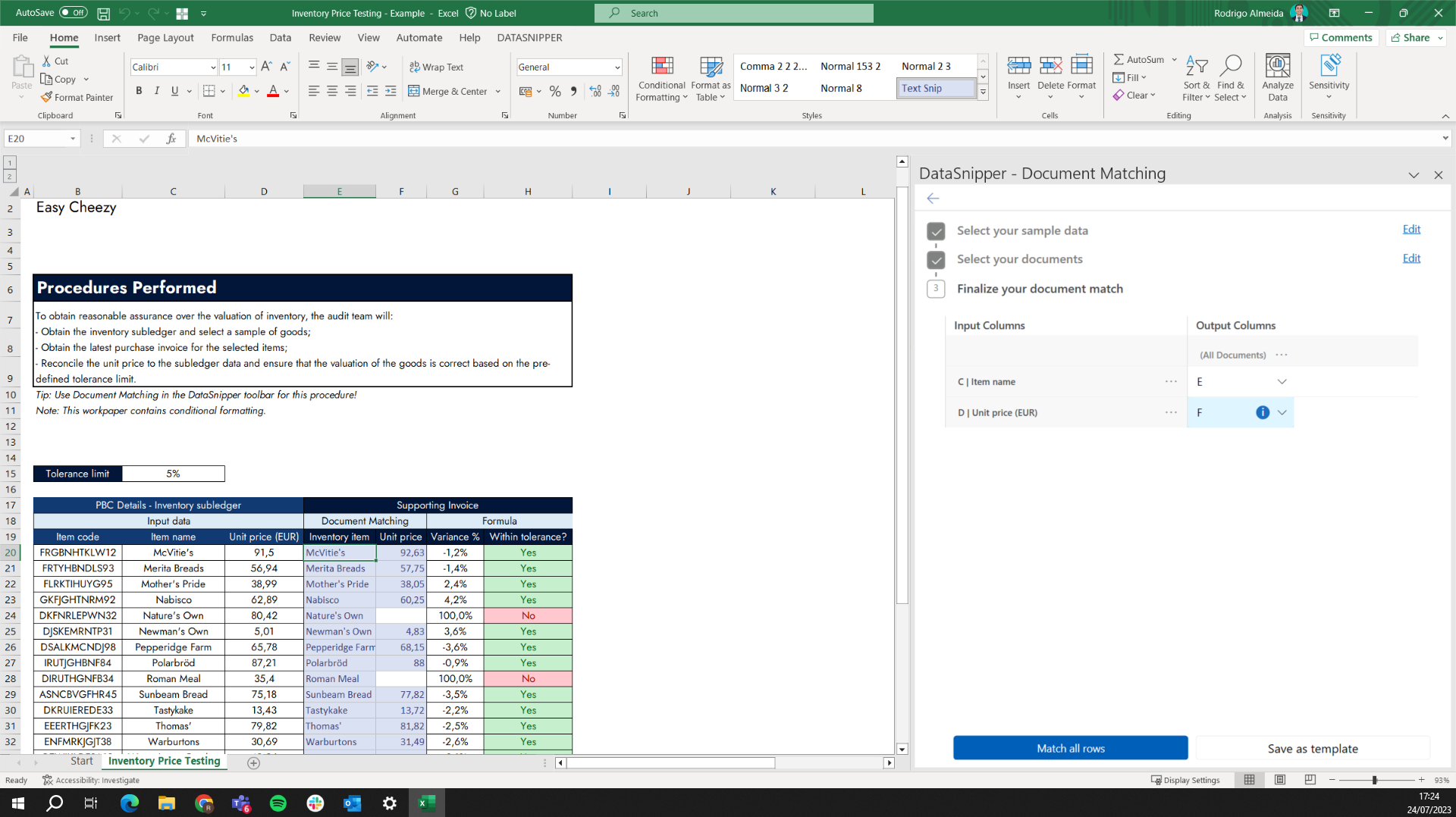Open the Font Color swatch
Viewport: 1456px width, 817px height.
tap(272, 91)
